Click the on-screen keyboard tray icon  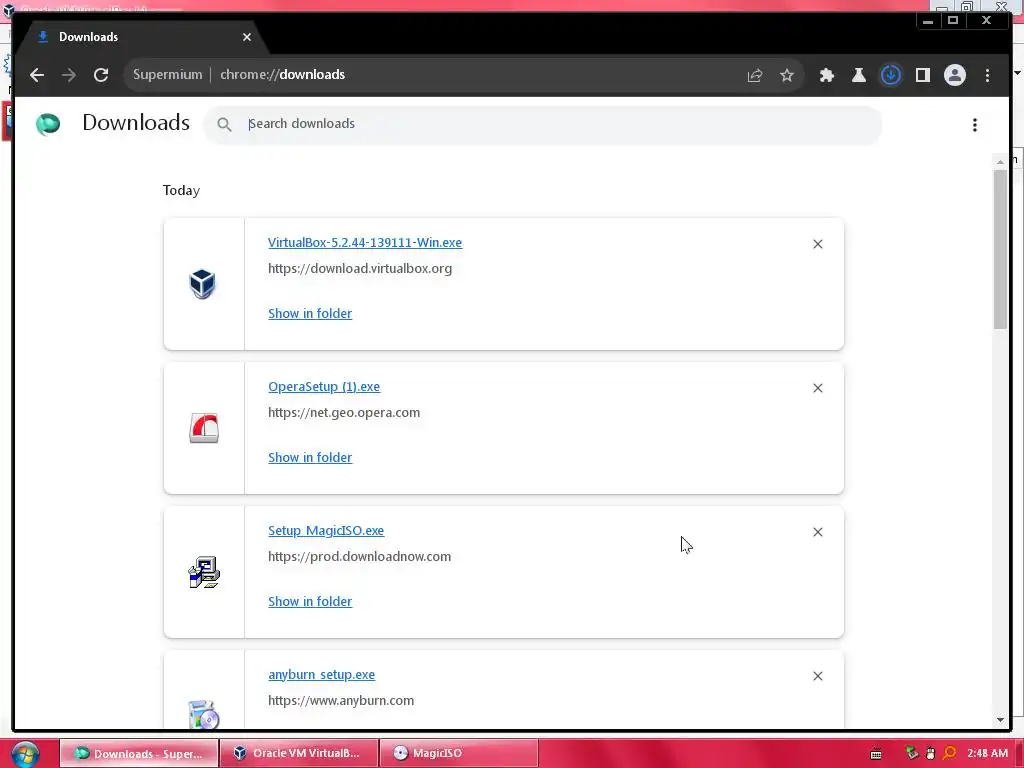[876, 754]
